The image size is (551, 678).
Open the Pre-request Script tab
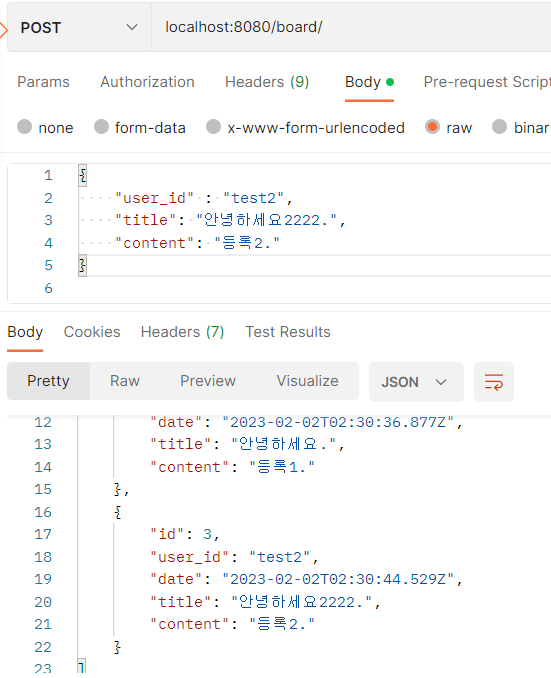coord(487,82)
